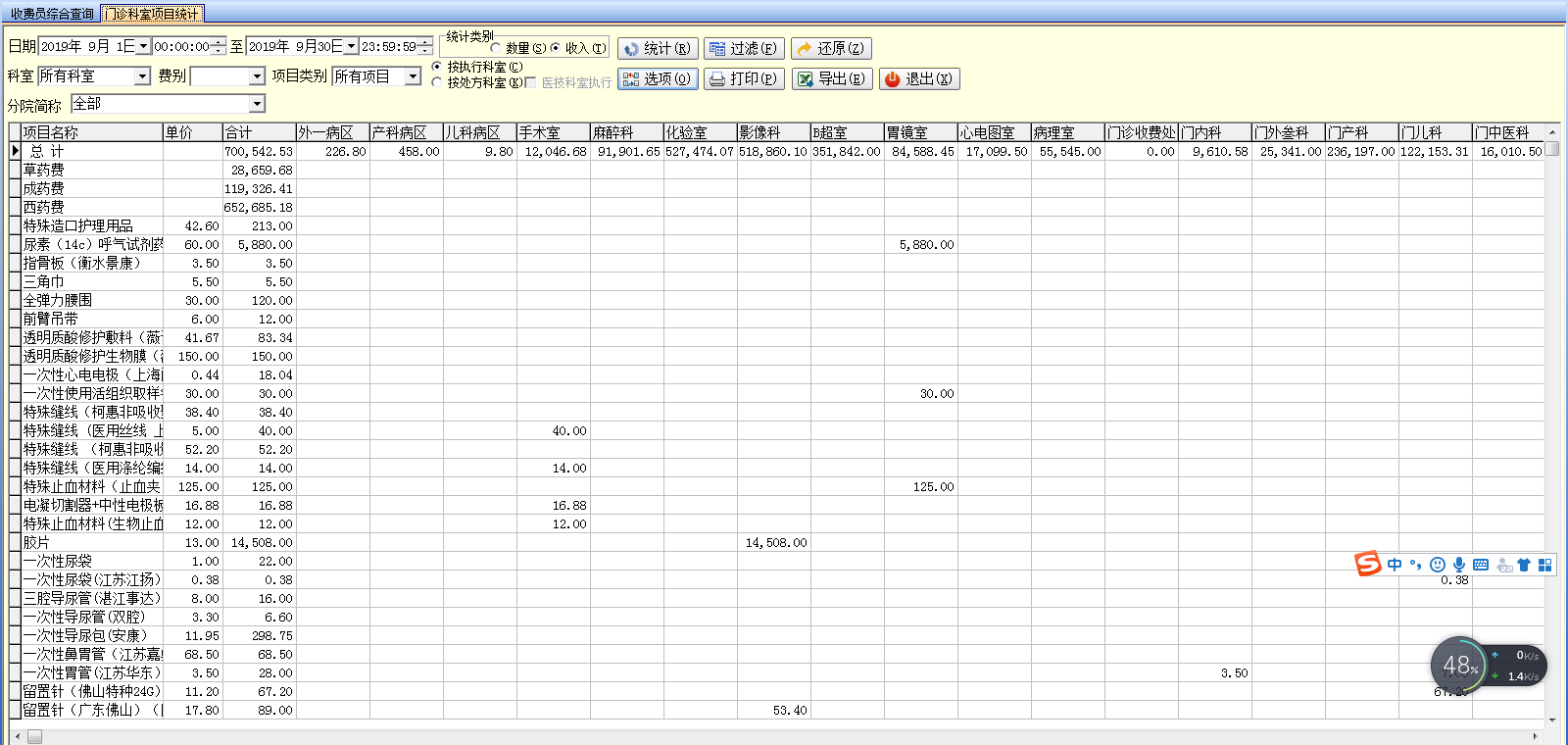Click the 胃镜室 column header

pos(921,132)
